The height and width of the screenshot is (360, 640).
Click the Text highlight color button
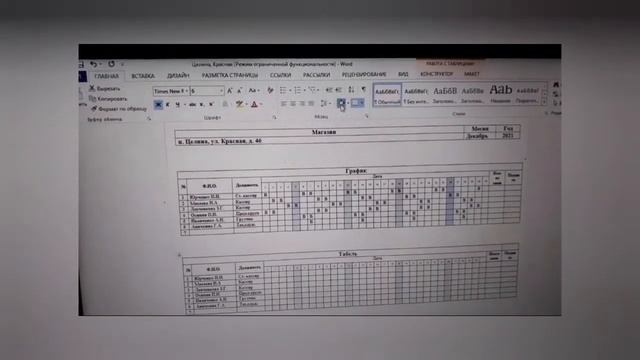click(x=240, y=104)
